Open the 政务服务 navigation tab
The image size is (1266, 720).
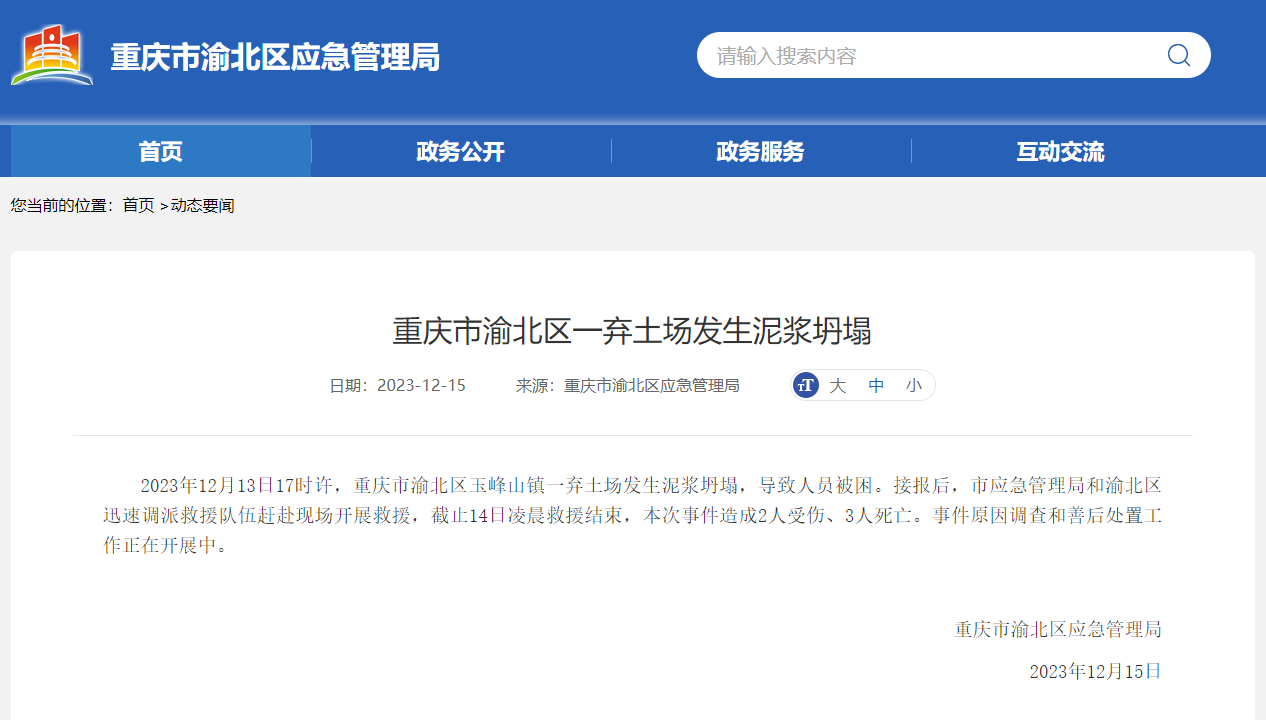point(761,151)
